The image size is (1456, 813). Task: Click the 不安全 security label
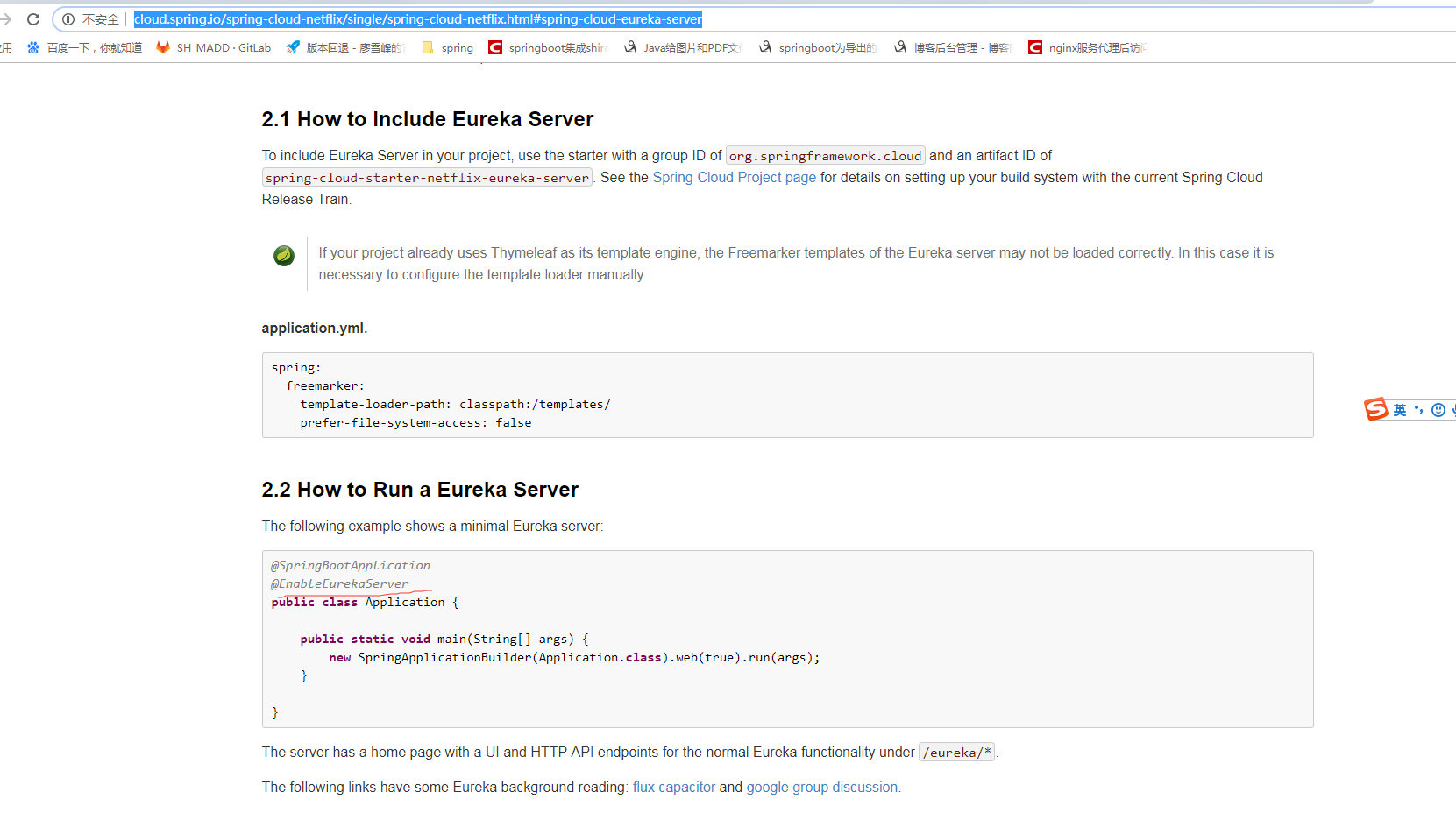[101, 19]
